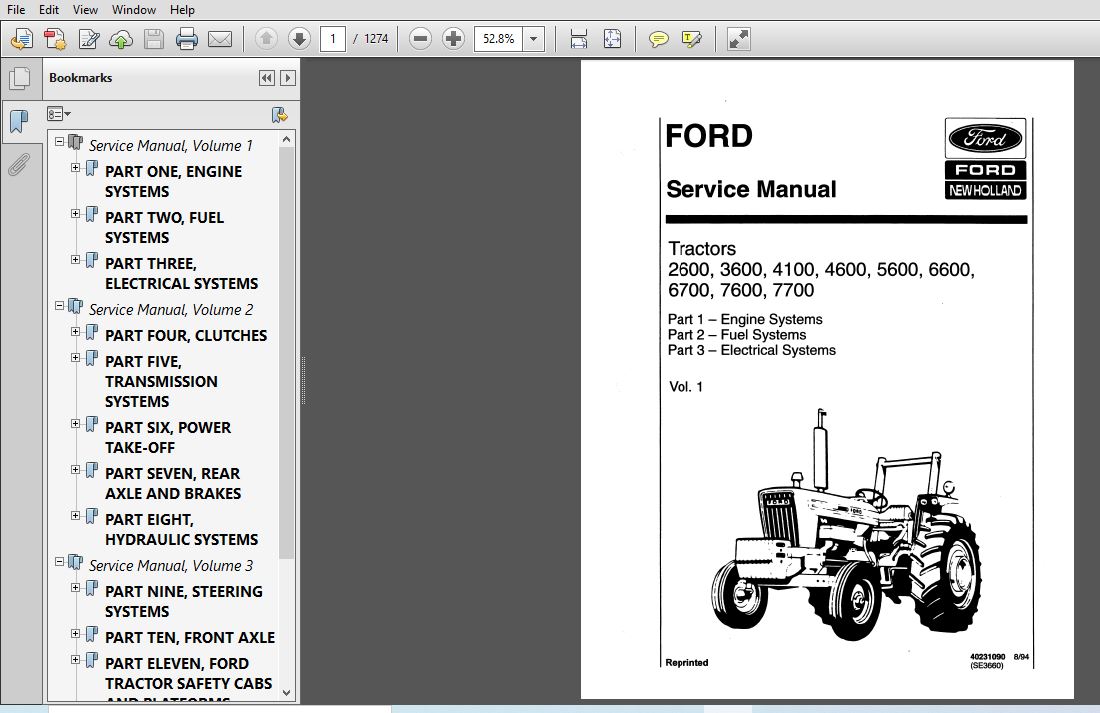Expand PART SEVEN, REAR AXLE bookmark
The height and width of the screenshot is (713, 1100).
click(75, 469)
